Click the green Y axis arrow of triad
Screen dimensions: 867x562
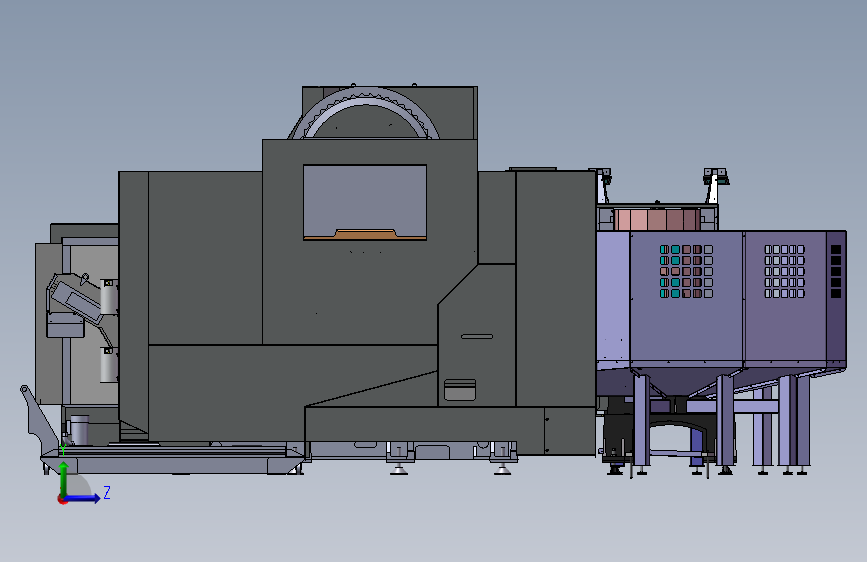point(64,479)
